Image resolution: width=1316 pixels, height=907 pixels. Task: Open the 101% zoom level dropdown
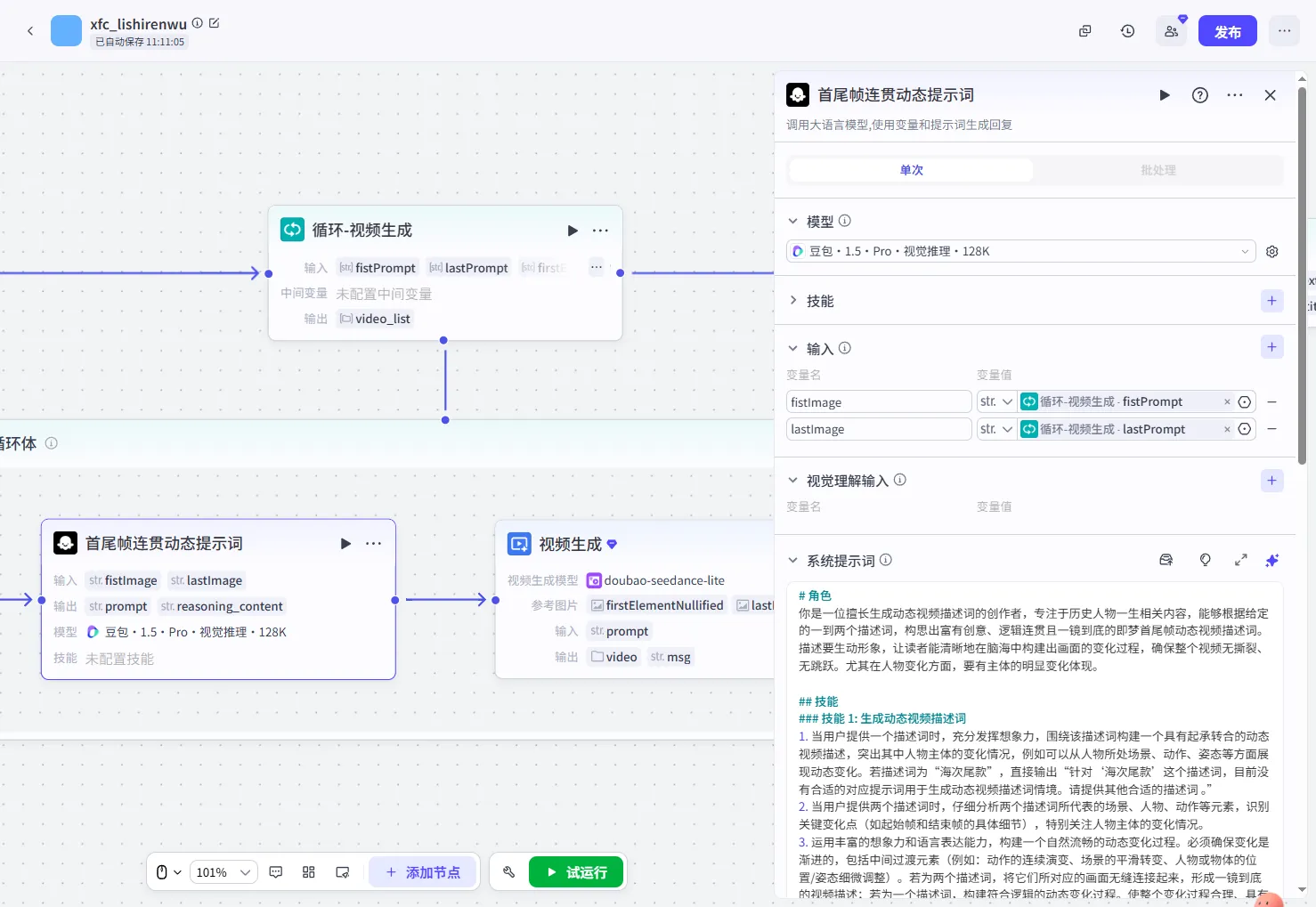223,872
